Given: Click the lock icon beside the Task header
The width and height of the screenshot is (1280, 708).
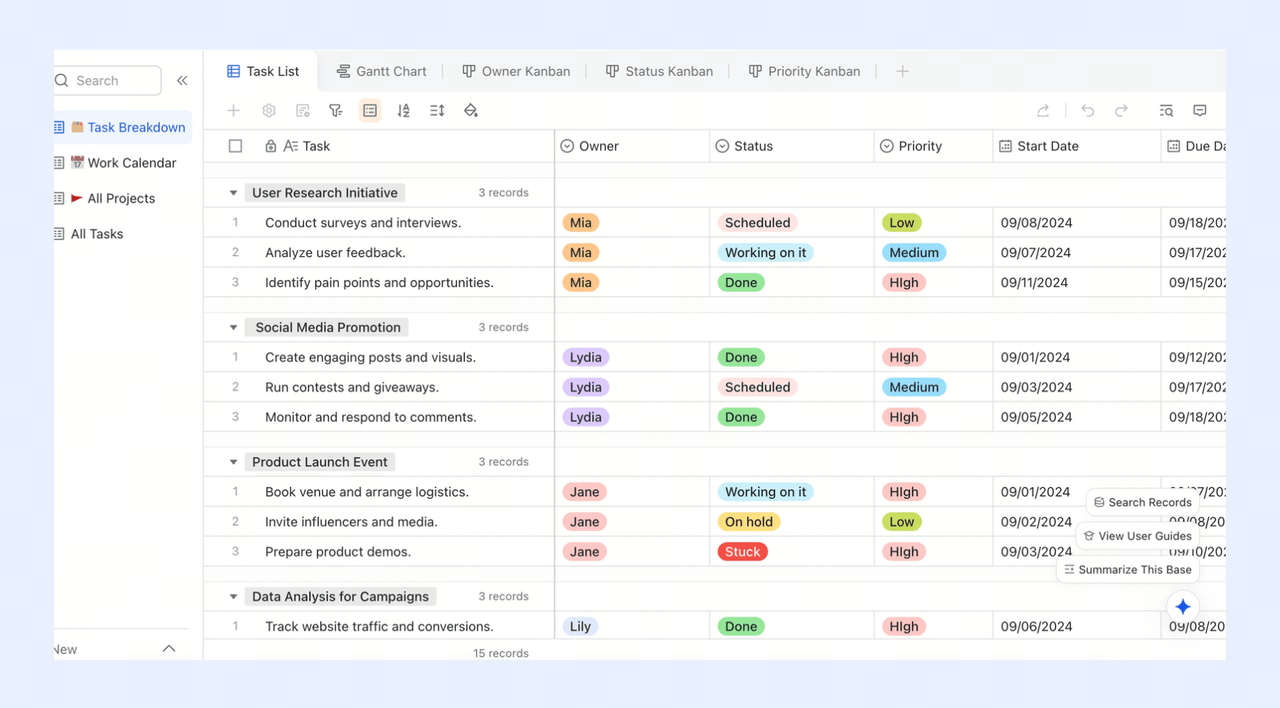Looking at the screenshot, I should tap(271, 146).
